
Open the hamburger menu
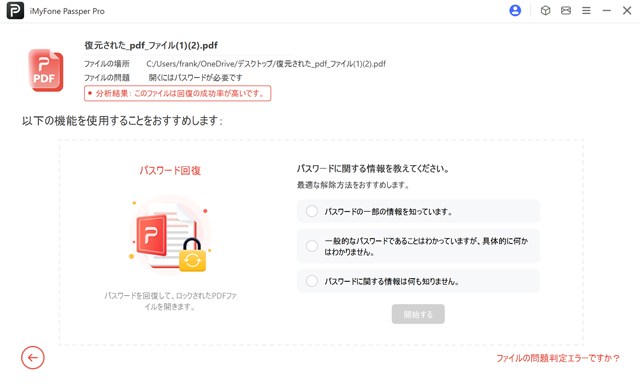point(586,11)
